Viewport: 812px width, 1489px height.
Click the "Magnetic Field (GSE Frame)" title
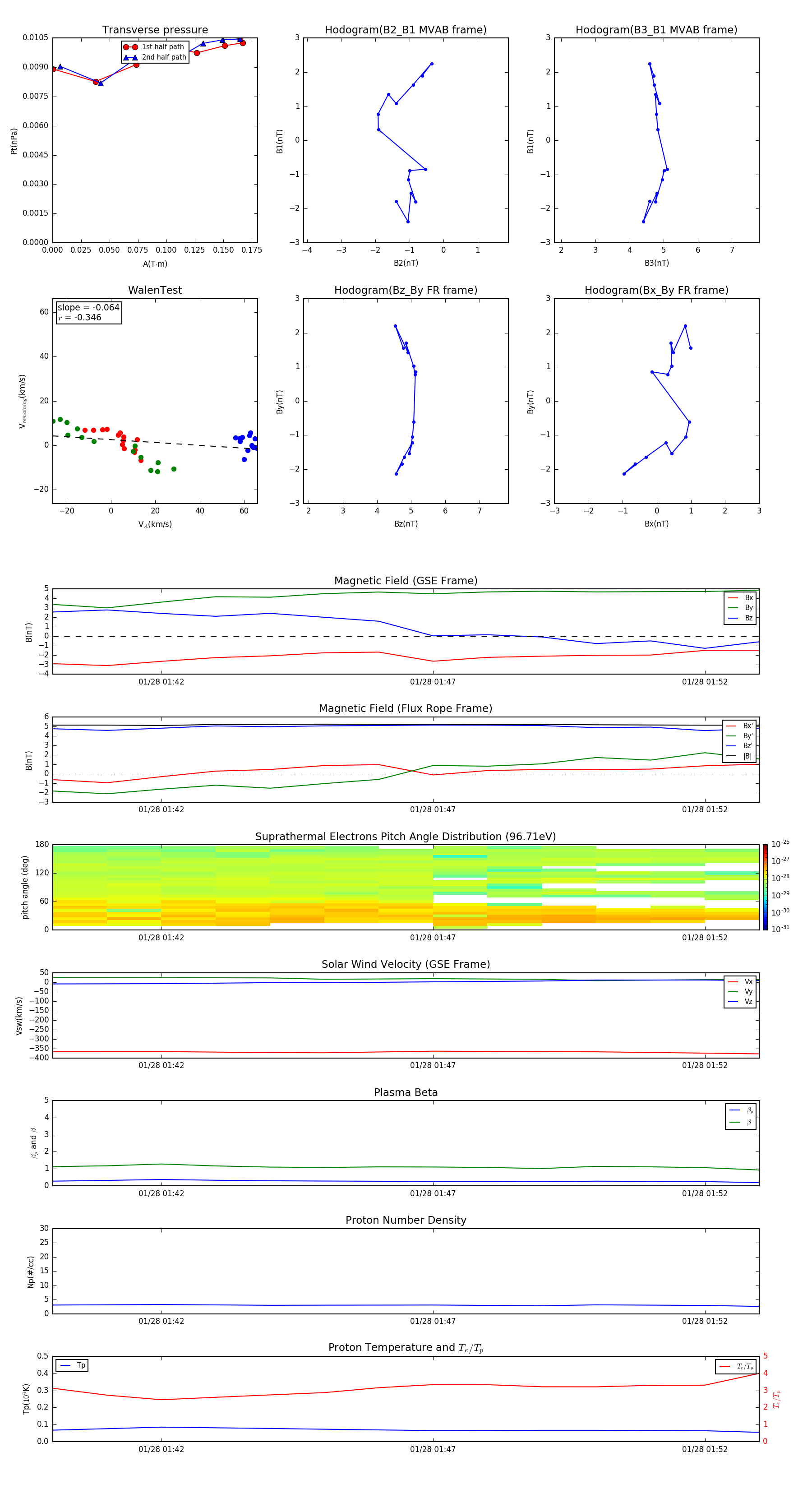click(x=406, y=581)
